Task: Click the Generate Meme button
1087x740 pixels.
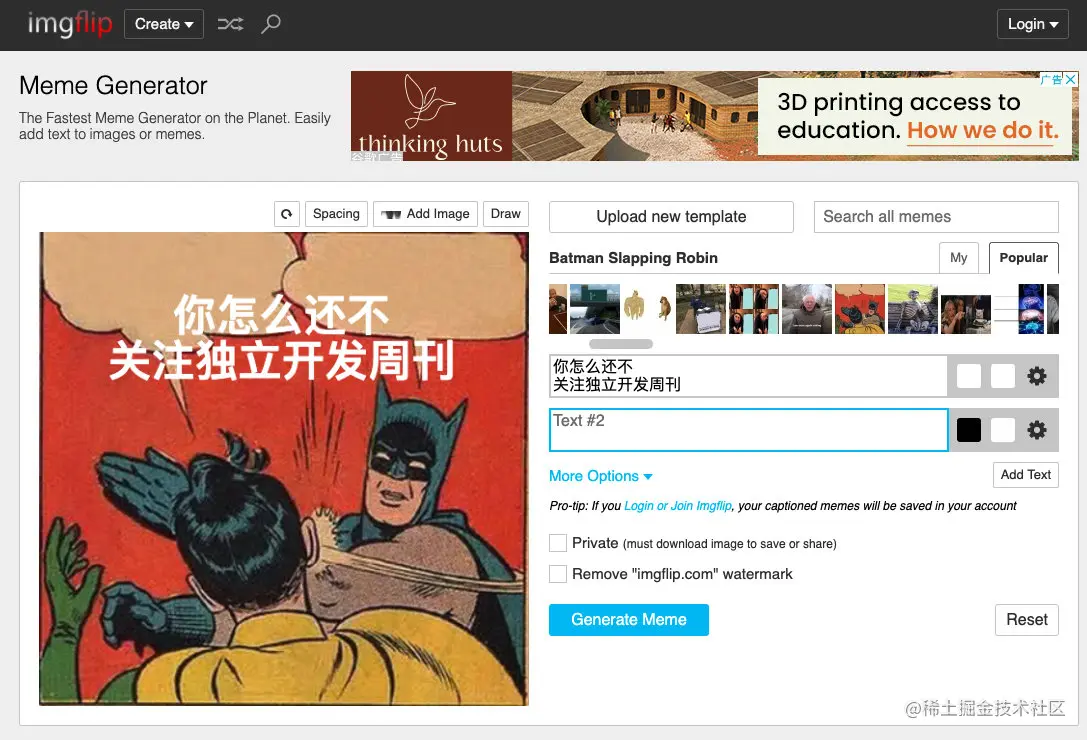Action: [x=629, y=619]
